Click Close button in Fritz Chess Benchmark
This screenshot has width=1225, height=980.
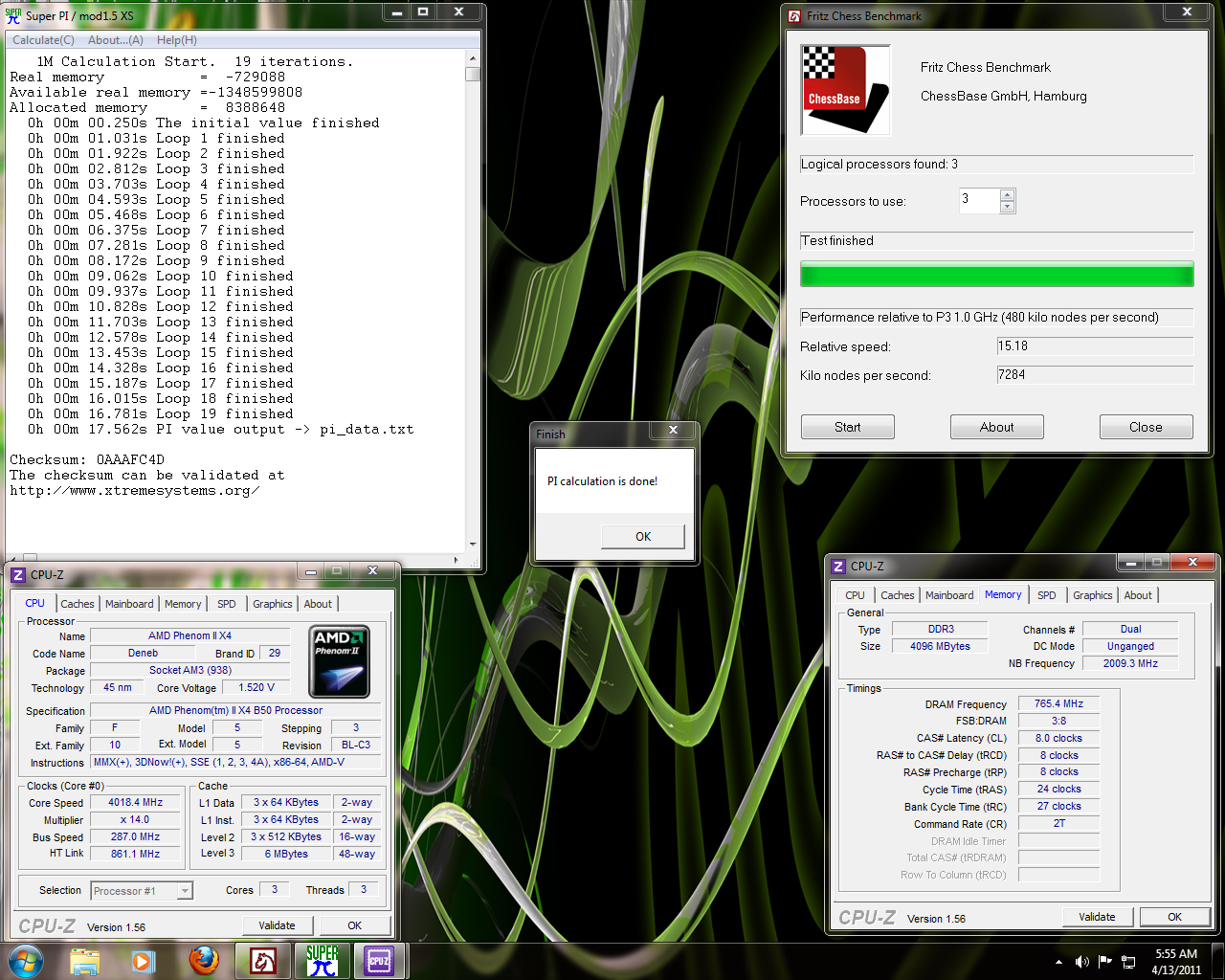[x=1146, y=427]
